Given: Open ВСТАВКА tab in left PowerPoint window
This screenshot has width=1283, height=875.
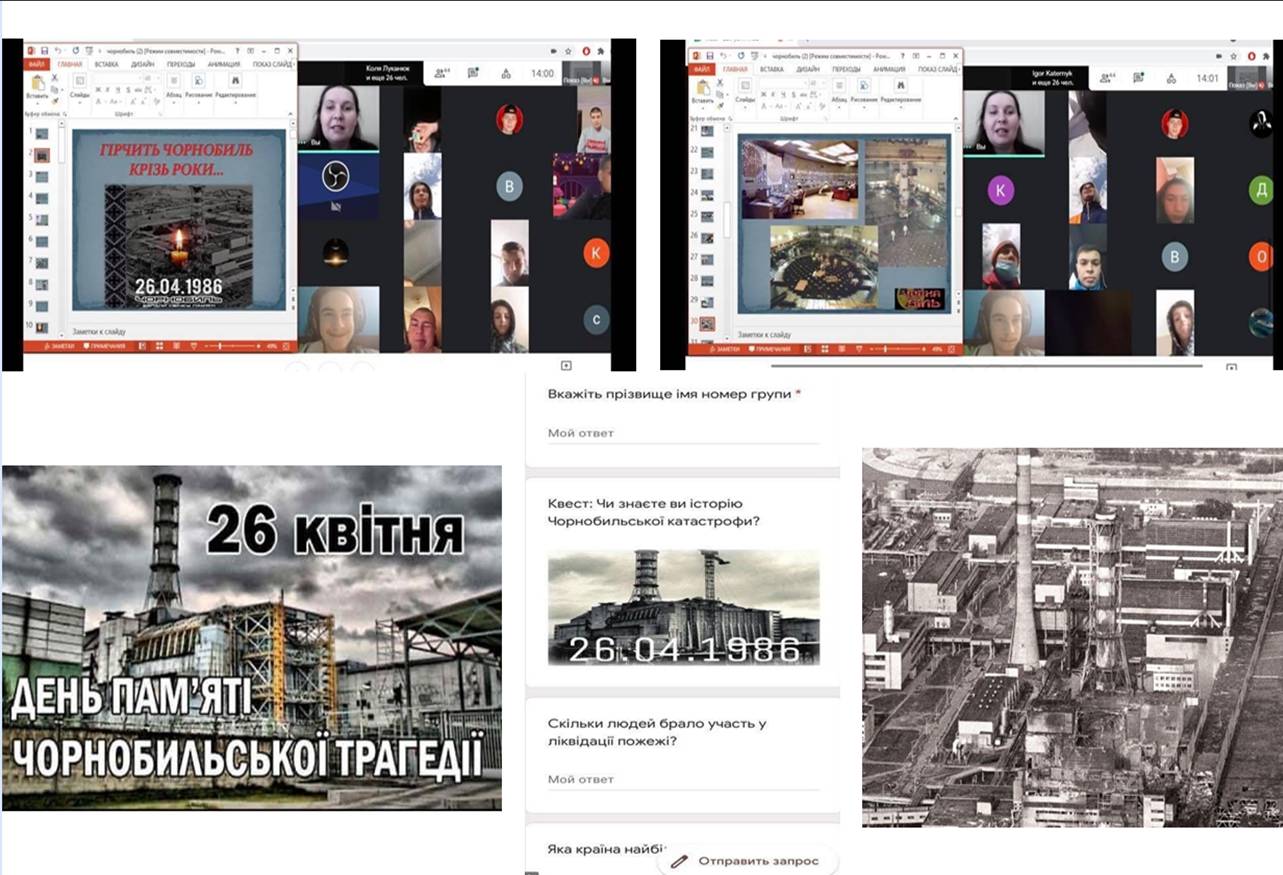Looking at the screenshot, I should tap(106, 64).
